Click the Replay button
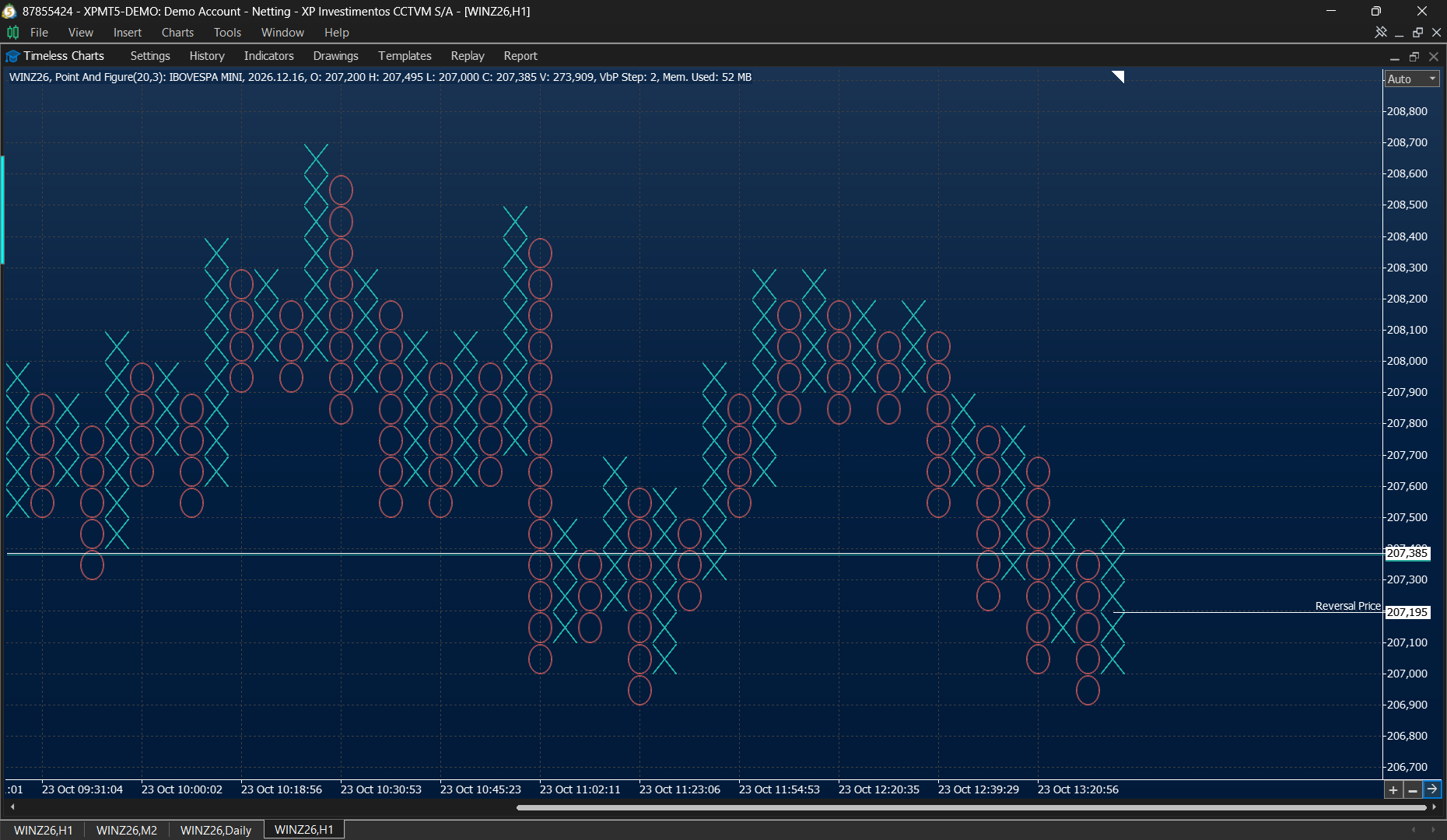This screenshot has width=1447, height=840. [x=468, y=56]
